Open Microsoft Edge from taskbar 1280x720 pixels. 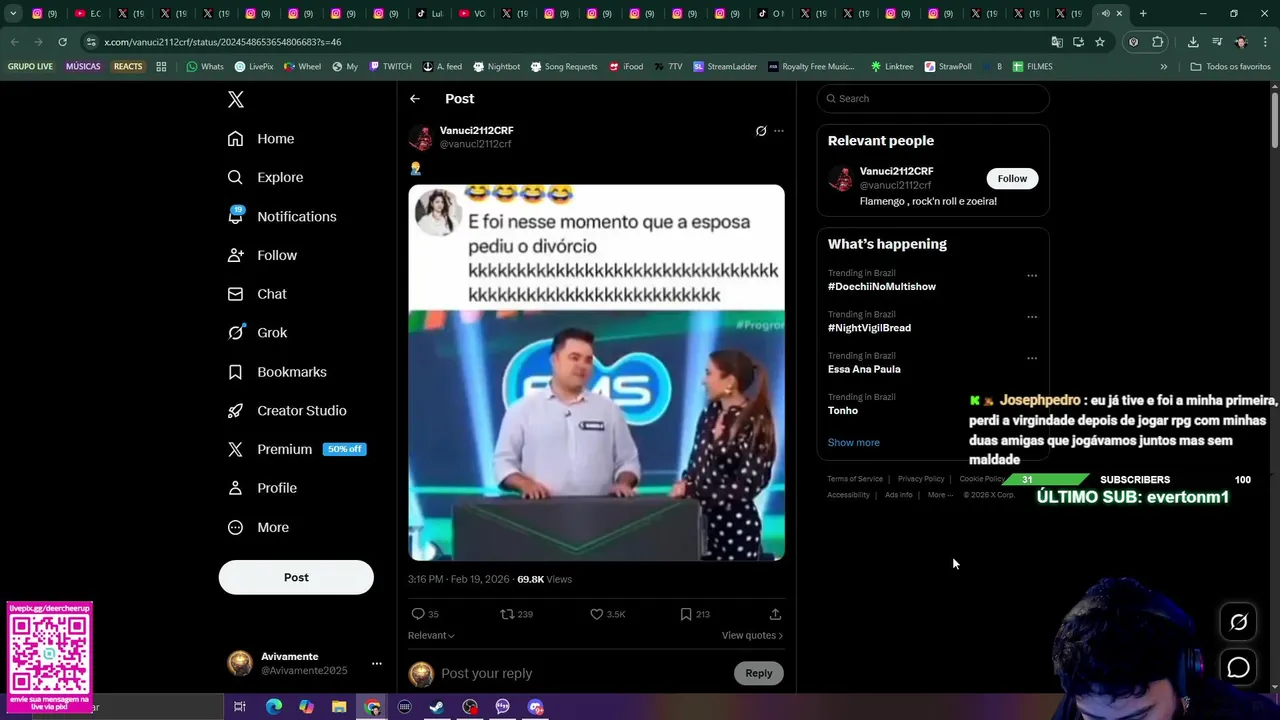pos(274,707)
